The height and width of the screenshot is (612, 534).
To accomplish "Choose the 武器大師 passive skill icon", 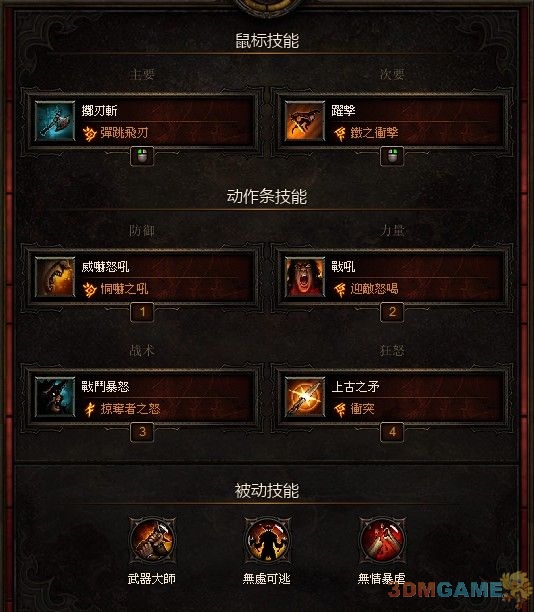I will pos(152,540).
